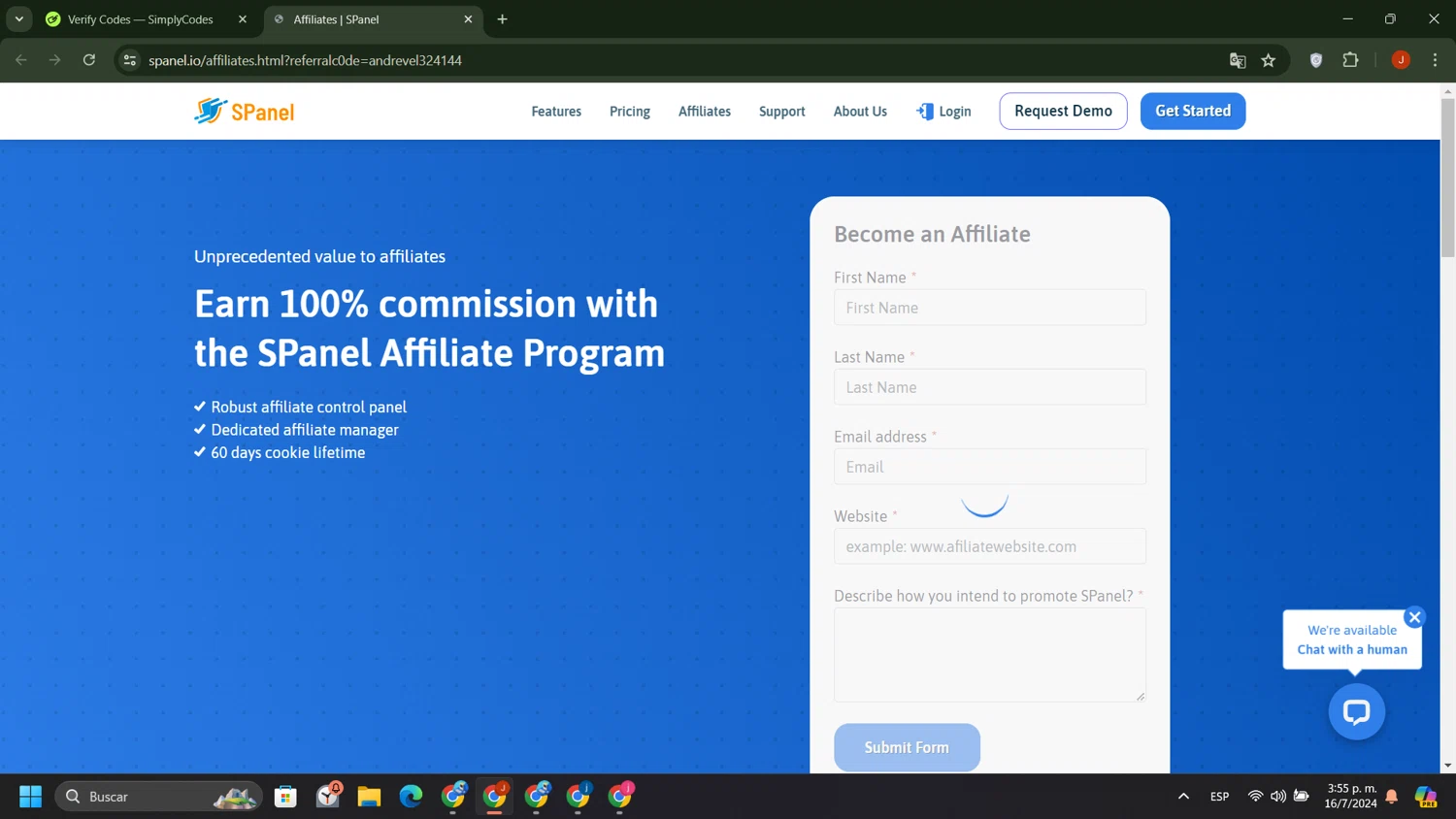Open the Features menu item
The image size is (1456, 819).
pyautogui.click(x=556, y=112)
